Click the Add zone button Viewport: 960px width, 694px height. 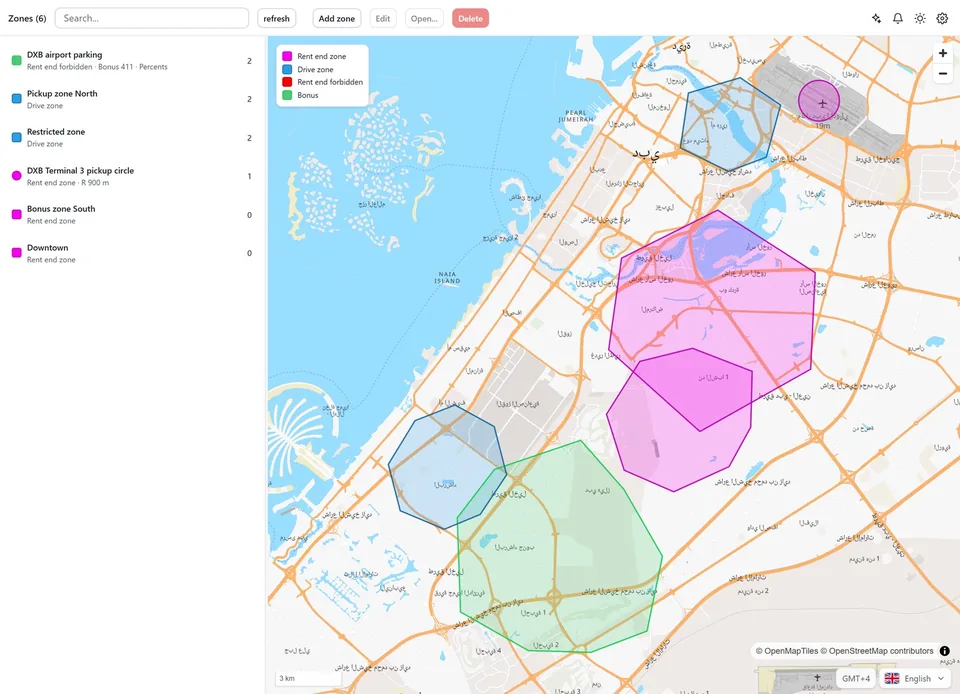pos(337,18)
